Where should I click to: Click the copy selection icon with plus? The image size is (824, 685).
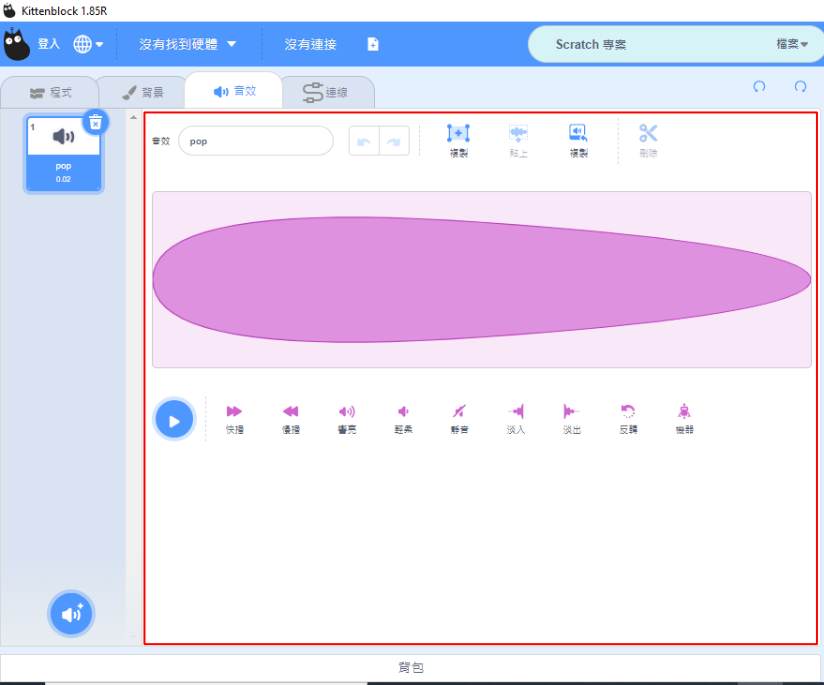coord(458,140)
